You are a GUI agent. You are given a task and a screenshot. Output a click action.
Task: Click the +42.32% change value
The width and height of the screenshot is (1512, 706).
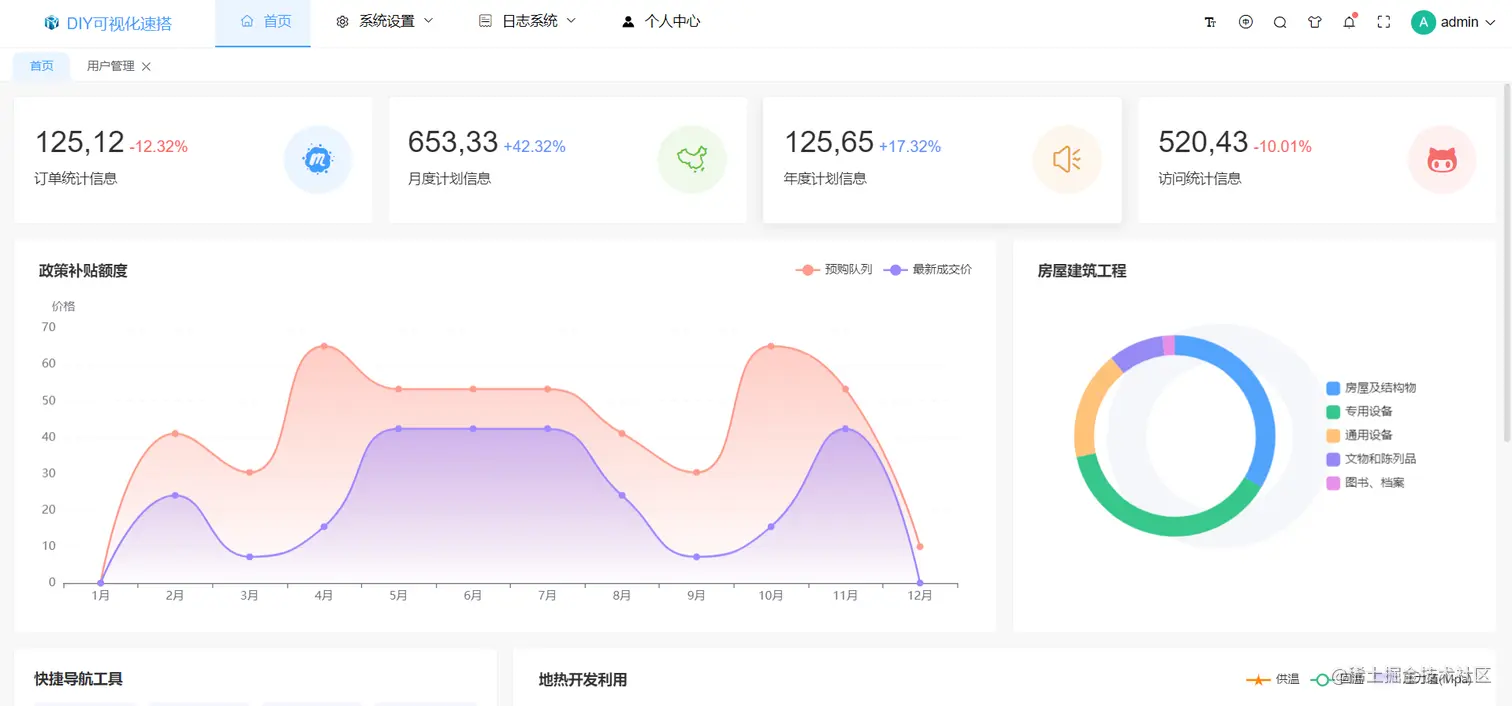pyautogui.click(x=534, y=147)
